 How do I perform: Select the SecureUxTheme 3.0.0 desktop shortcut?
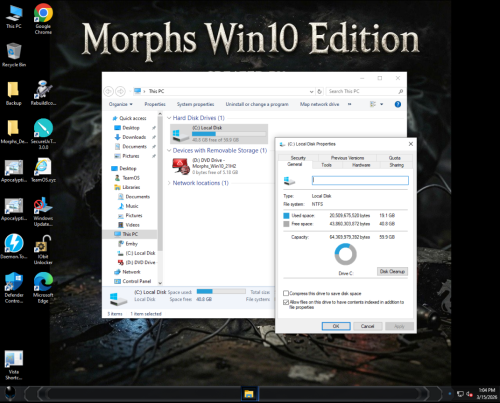pos(43,133)
